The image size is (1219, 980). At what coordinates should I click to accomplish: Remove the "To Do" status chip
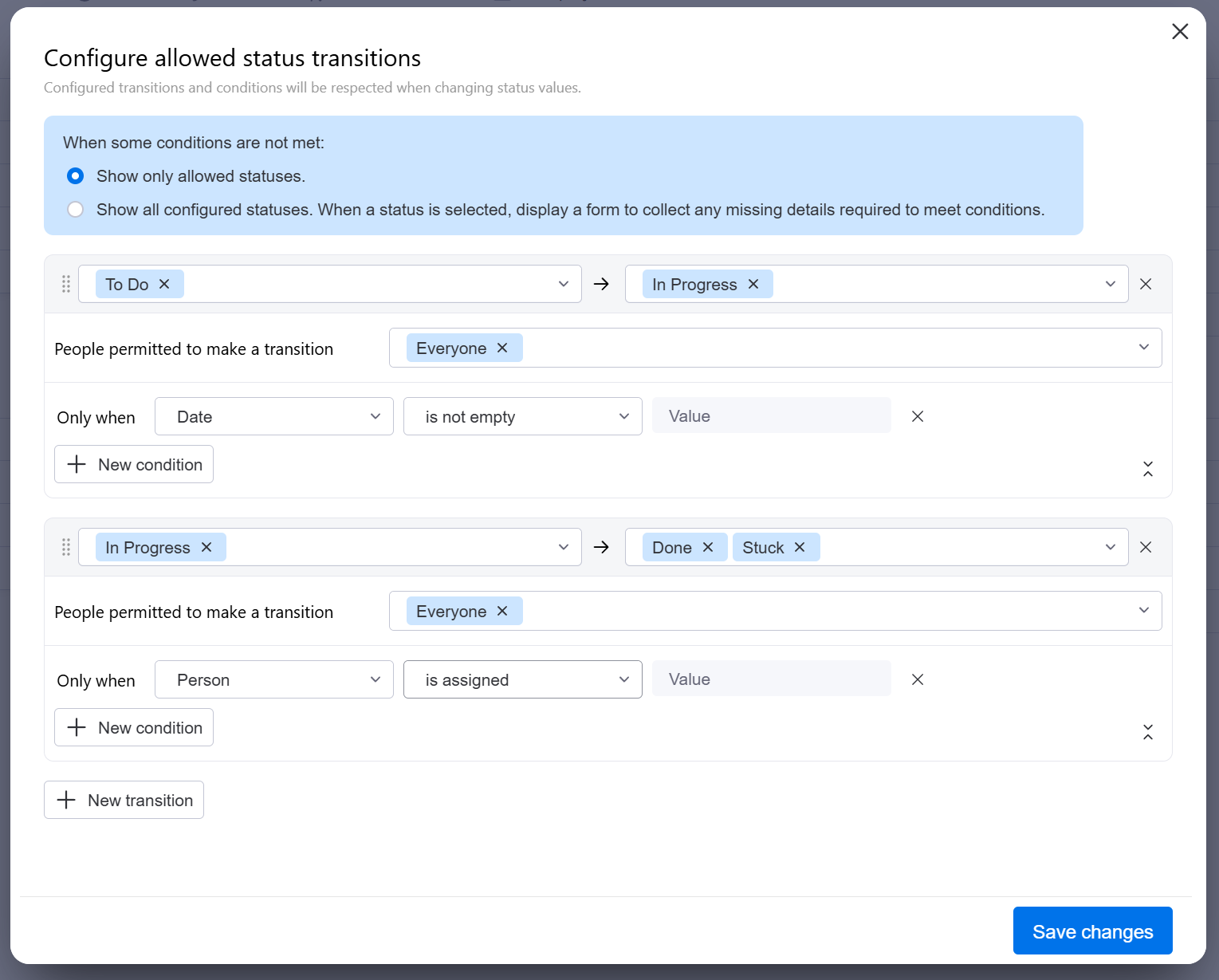[x=164, y=284]
